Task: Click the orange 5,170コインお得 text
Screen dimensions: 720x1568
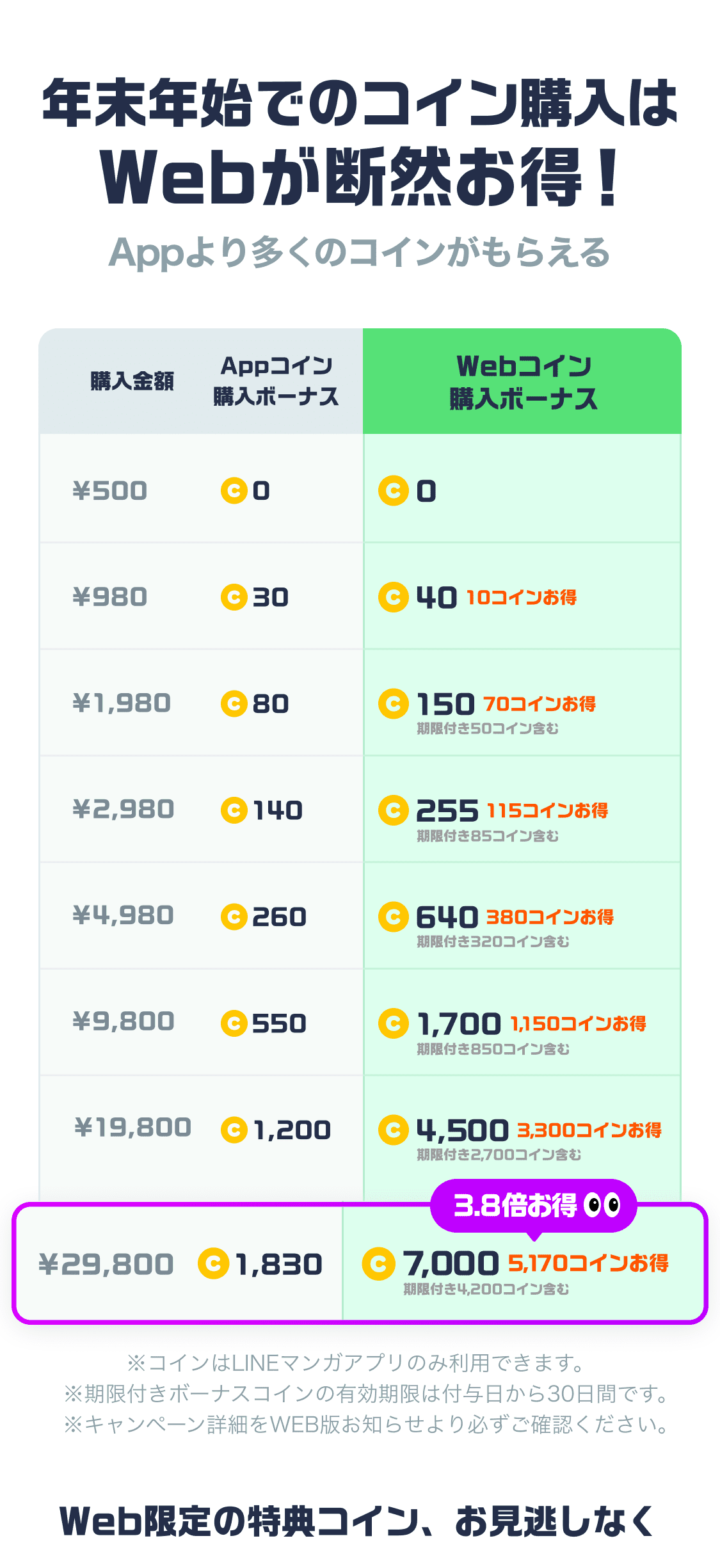Action: pyautogui.click(x=588, y=1263)
